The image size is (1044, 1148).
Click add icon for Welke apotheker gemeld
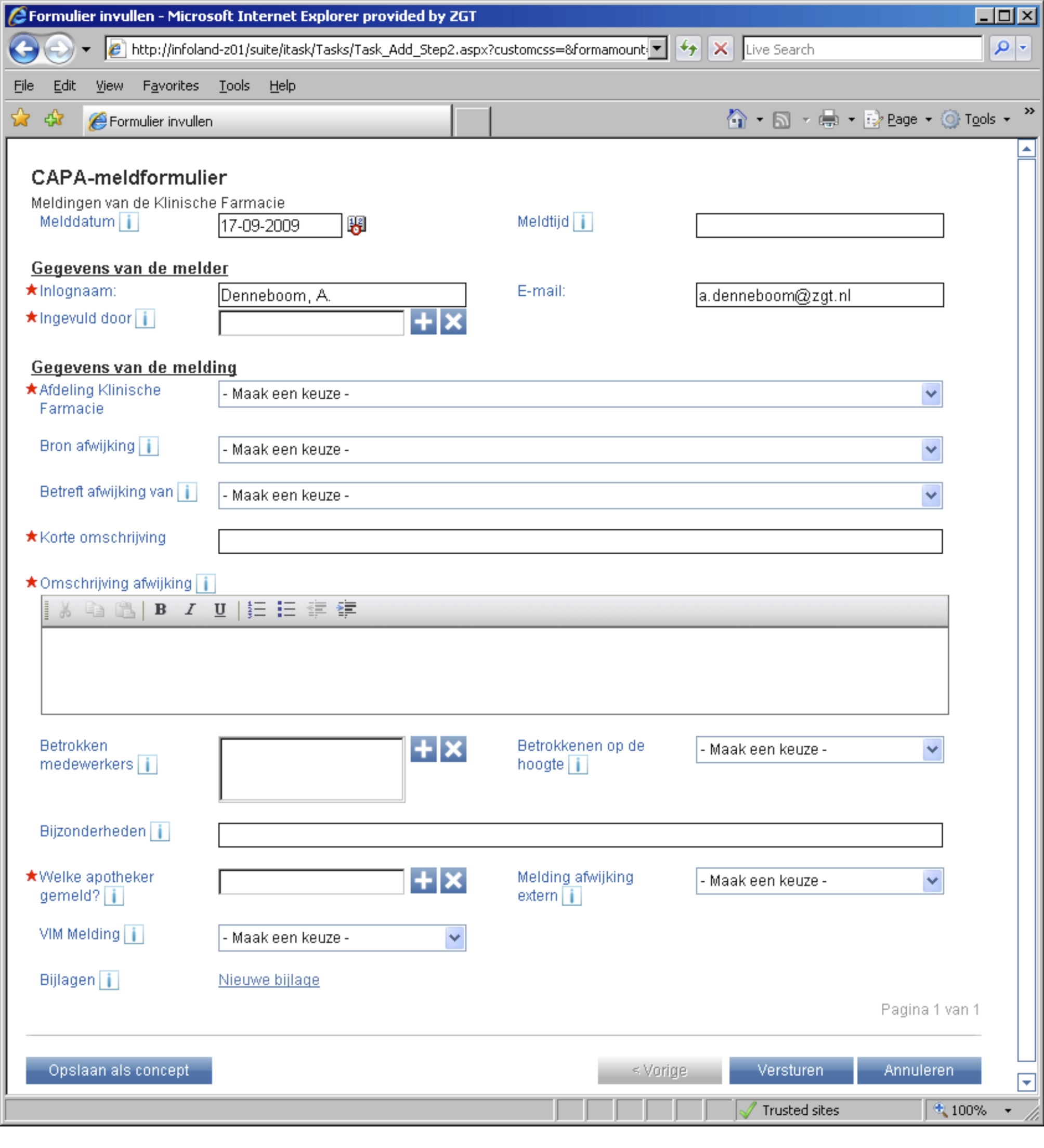point(423,880)
